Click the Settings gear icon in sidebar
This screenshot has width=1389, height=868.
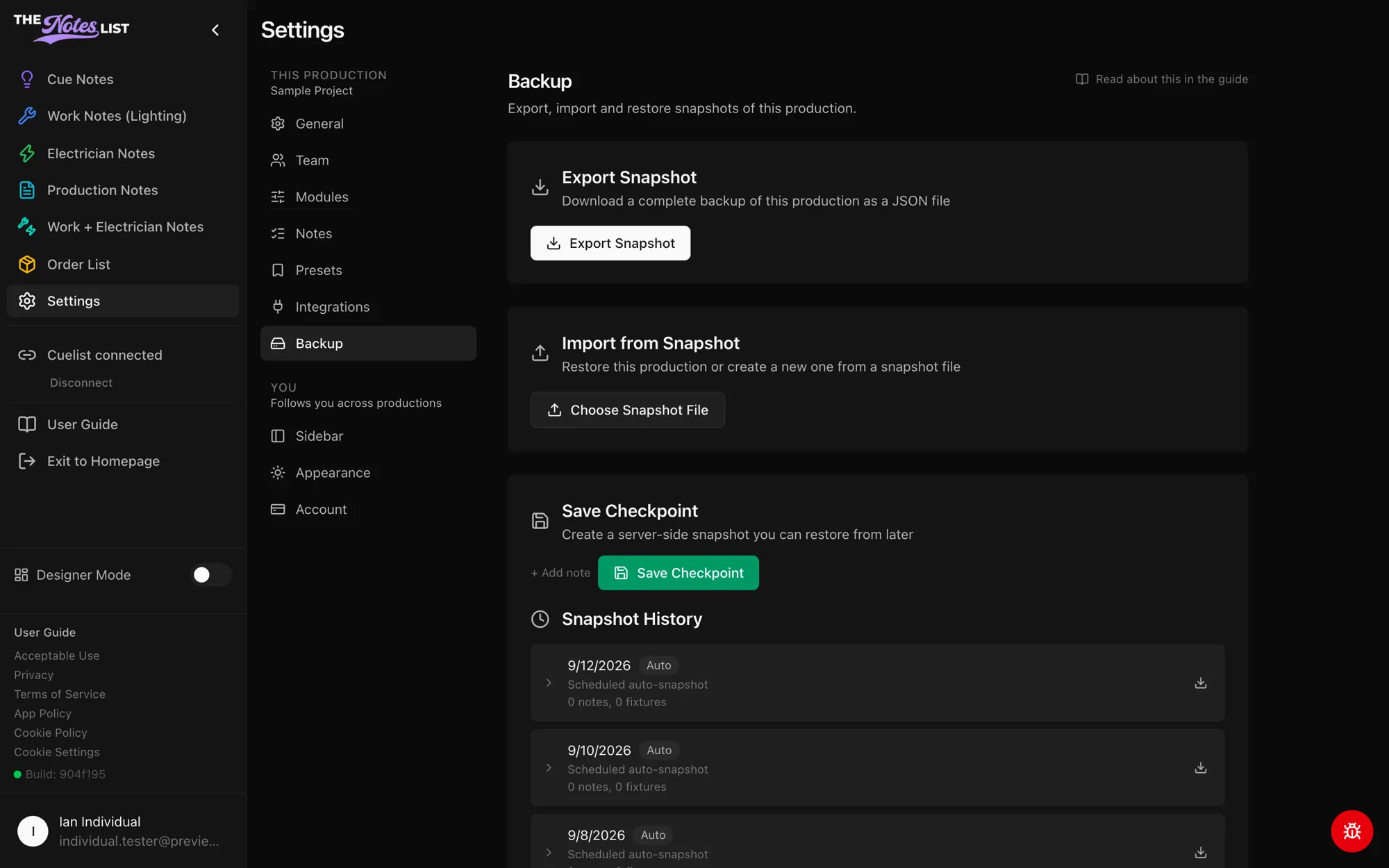click(x=27, y=301)
